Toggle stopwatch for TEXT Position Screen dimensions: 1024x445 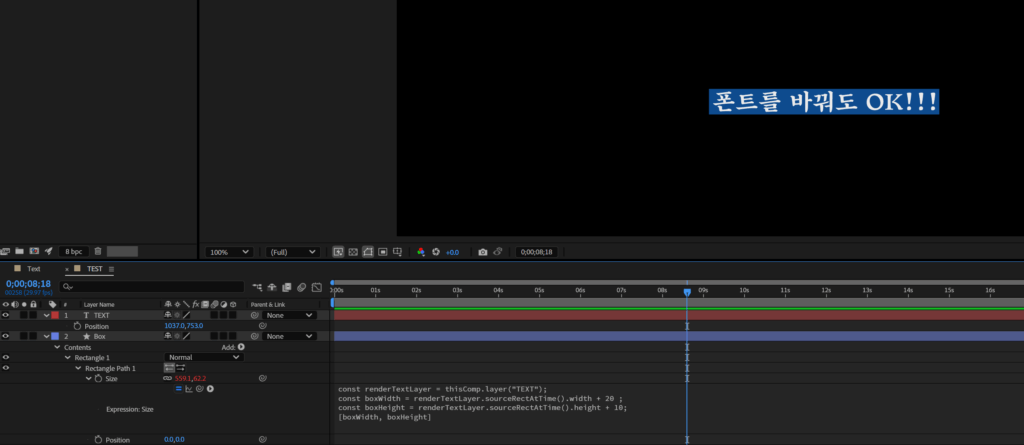(77, 326)
